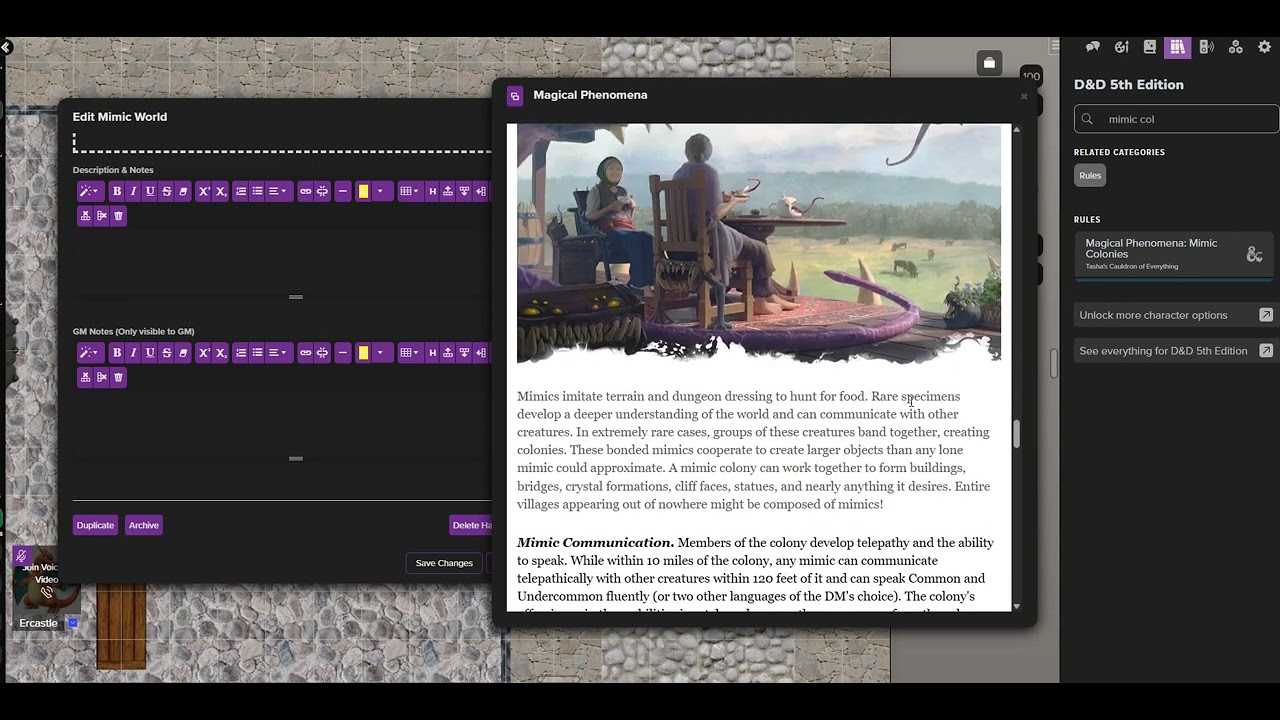1280x720 pixels.
Task: Open table dropdown in Description & Notes toolbar
Action: 408,191
